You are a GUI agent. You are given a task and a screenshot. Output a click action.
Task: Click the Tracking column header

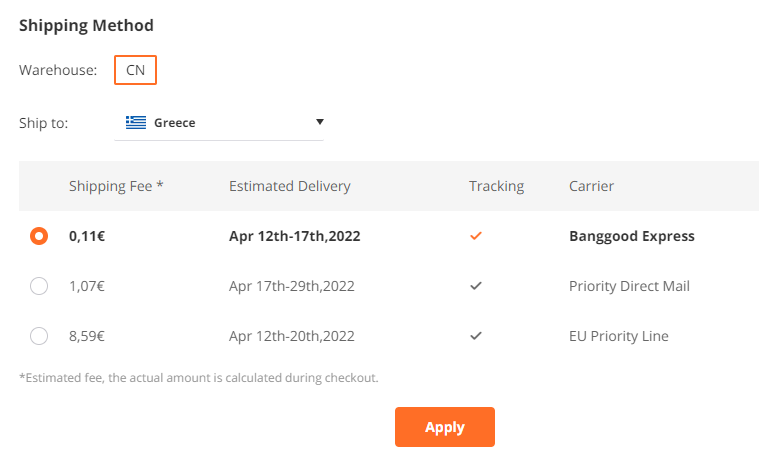(x=497, y=186)
